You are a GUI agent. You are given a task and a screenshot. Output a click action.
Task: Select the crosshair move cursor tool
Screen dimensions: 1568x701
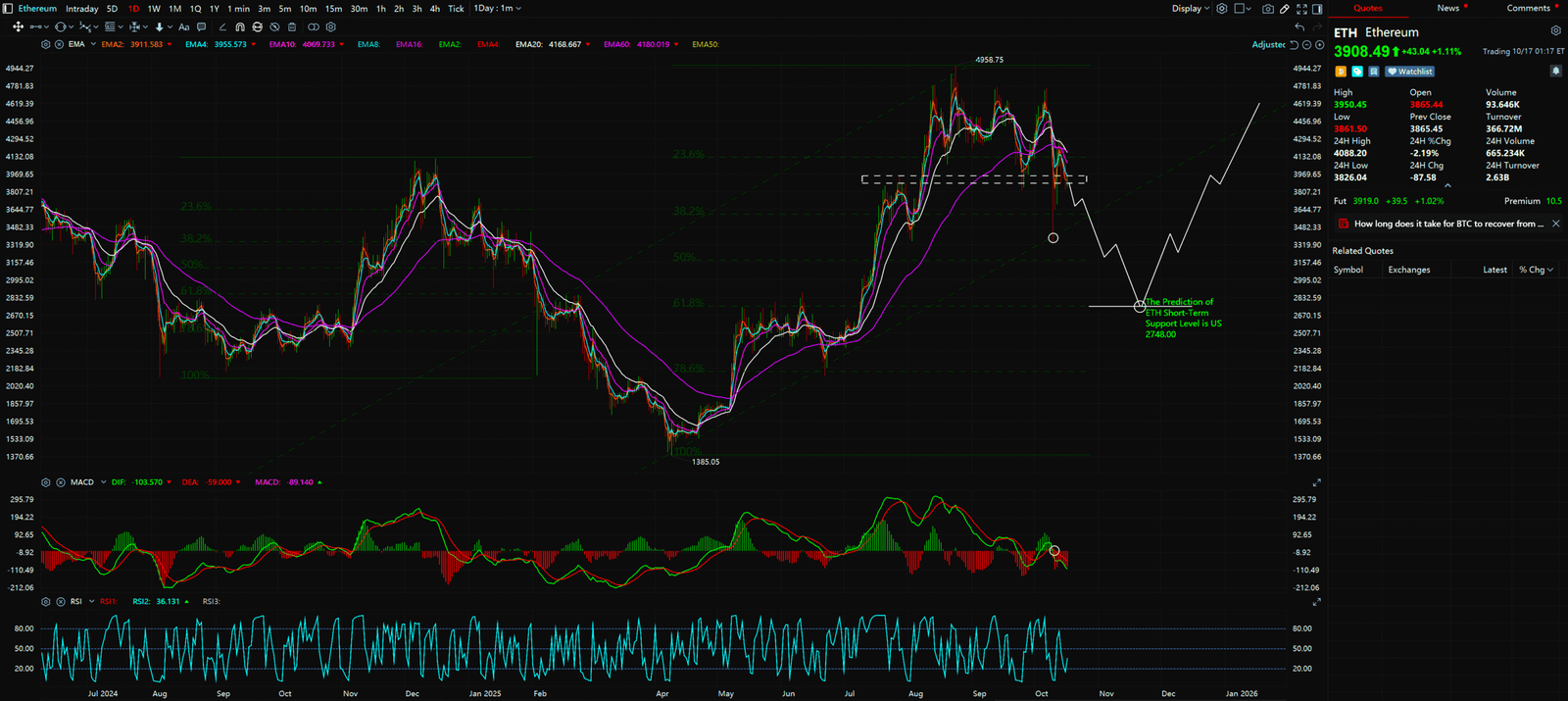click(18, 26)
